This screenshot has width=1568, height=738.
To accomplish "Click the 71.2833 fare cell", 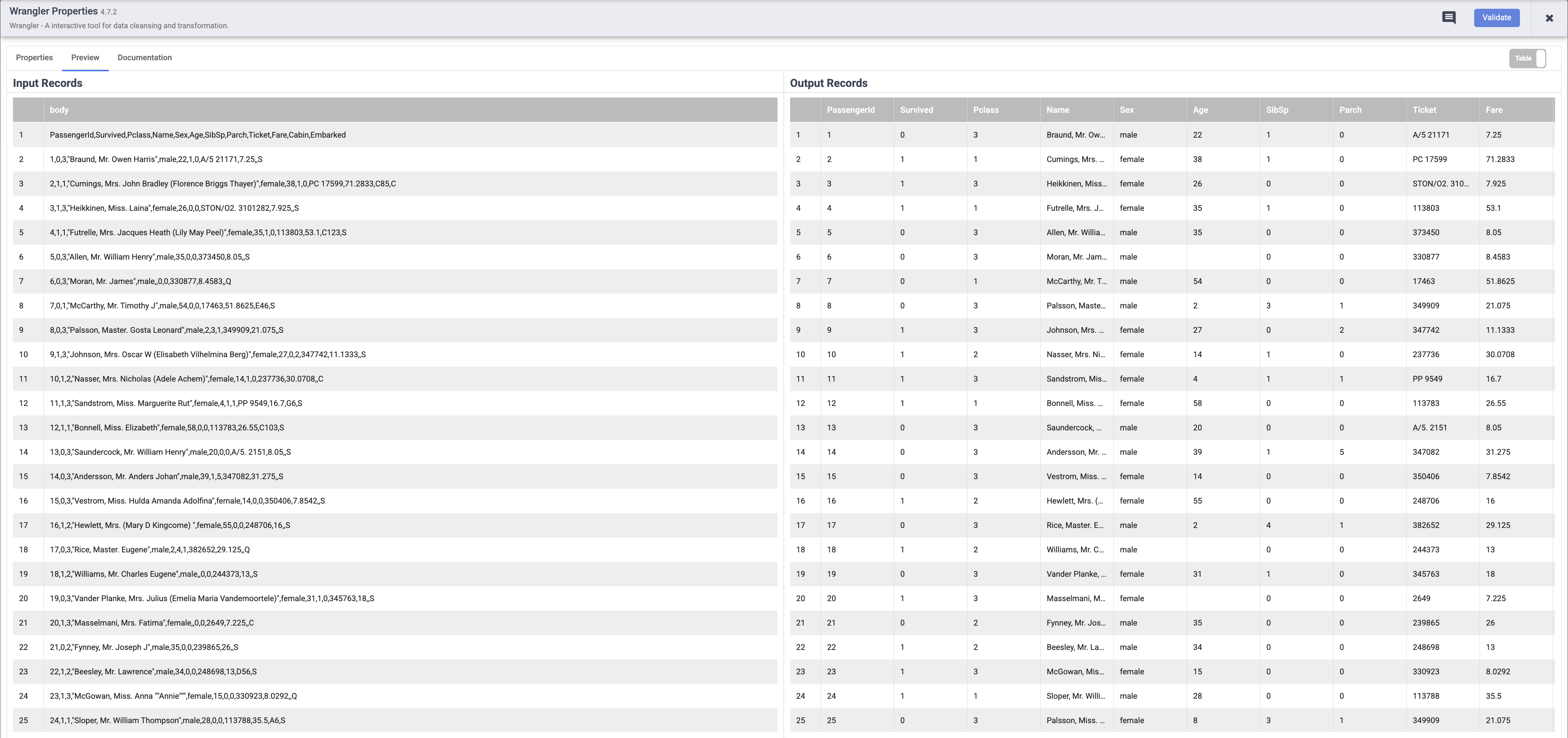I will click(x=1500, y=159).
